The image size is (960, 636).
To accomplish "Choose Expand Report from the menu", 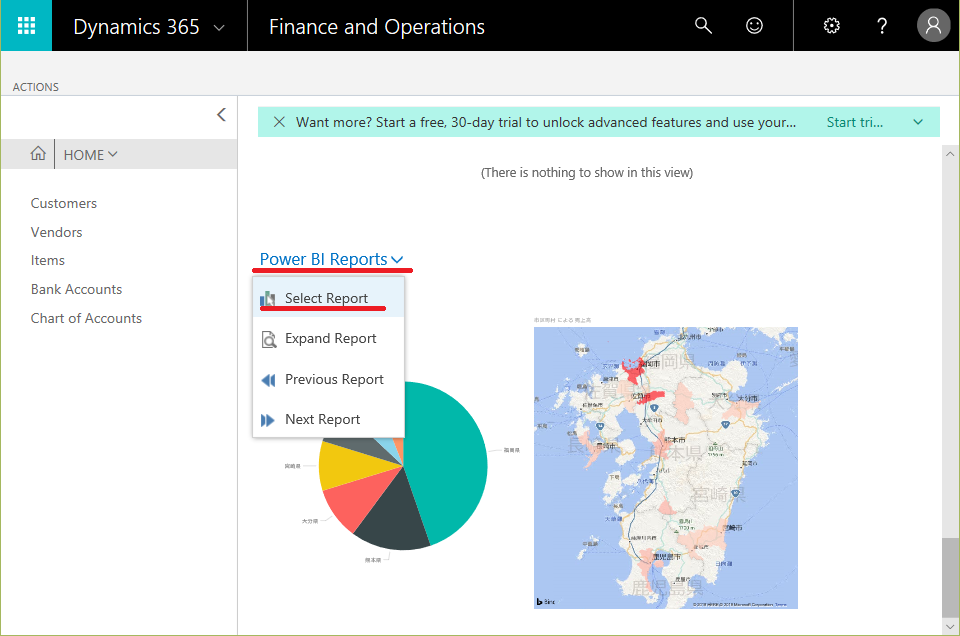I will coord(328,339).
